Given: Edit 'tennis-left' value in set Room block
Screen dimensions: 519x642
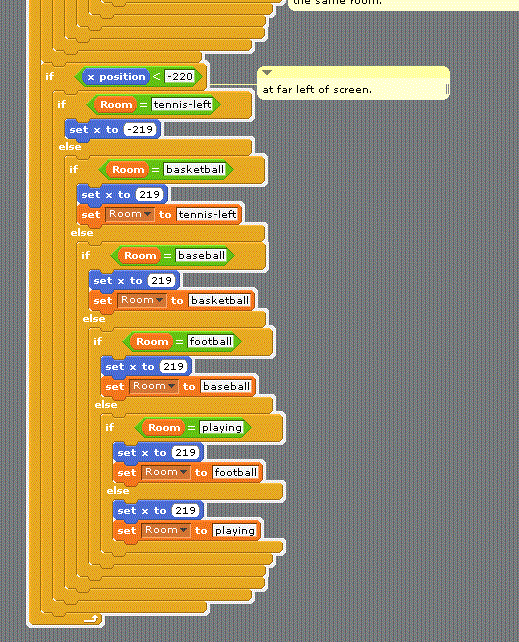Looking at the screenshot, I should click(208, 214).
